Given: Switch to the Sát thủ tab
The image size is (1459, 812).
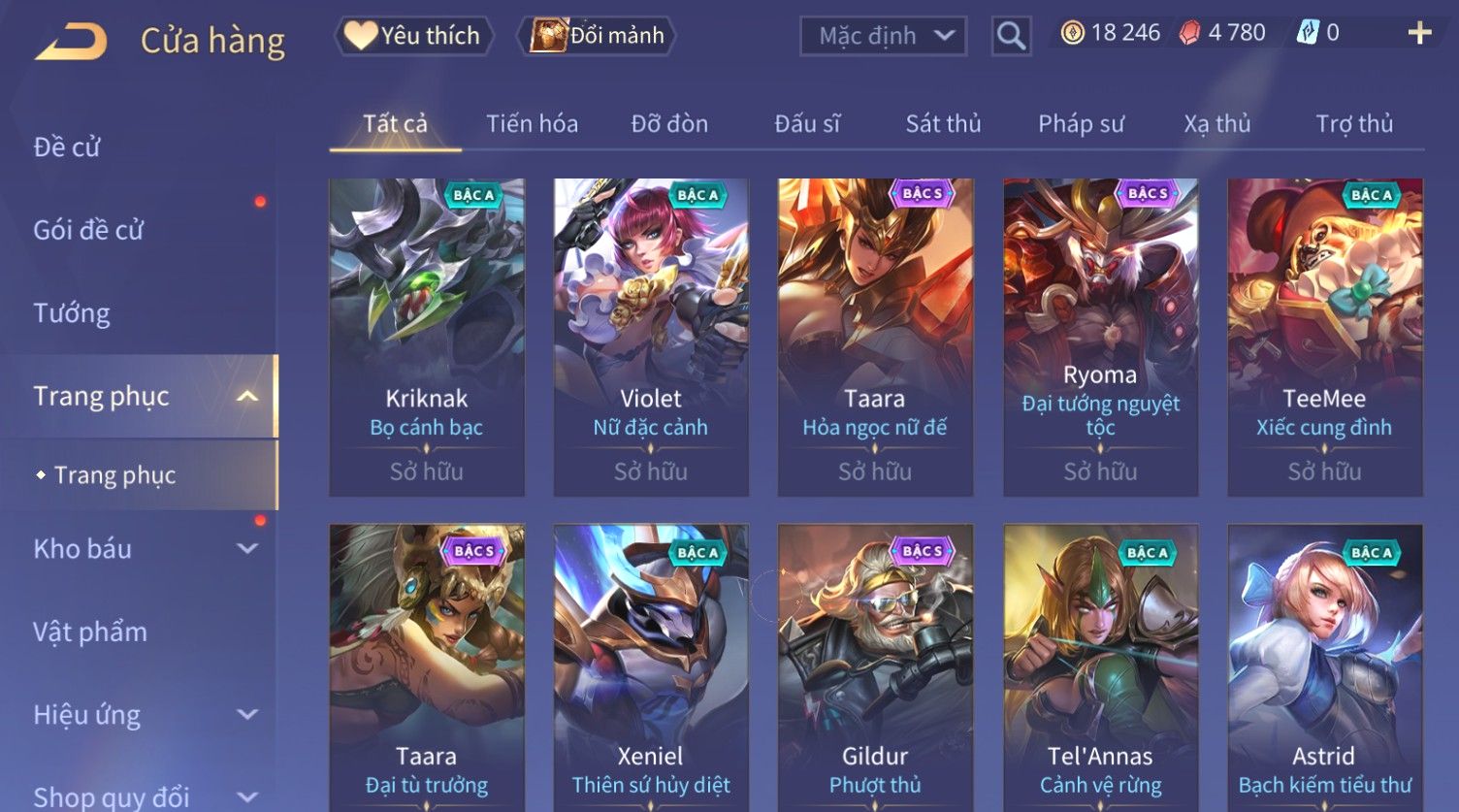Looking at the screenshot, I should [943, 124].
